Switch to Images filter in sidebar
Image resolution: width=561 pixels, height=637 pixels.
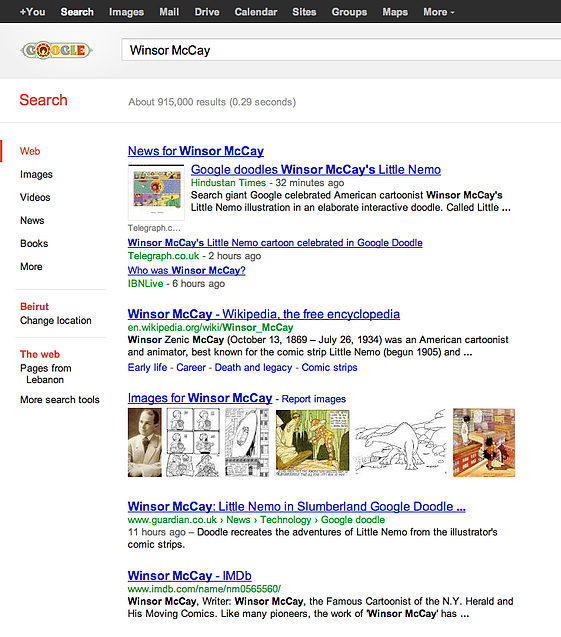pos(37,174)
